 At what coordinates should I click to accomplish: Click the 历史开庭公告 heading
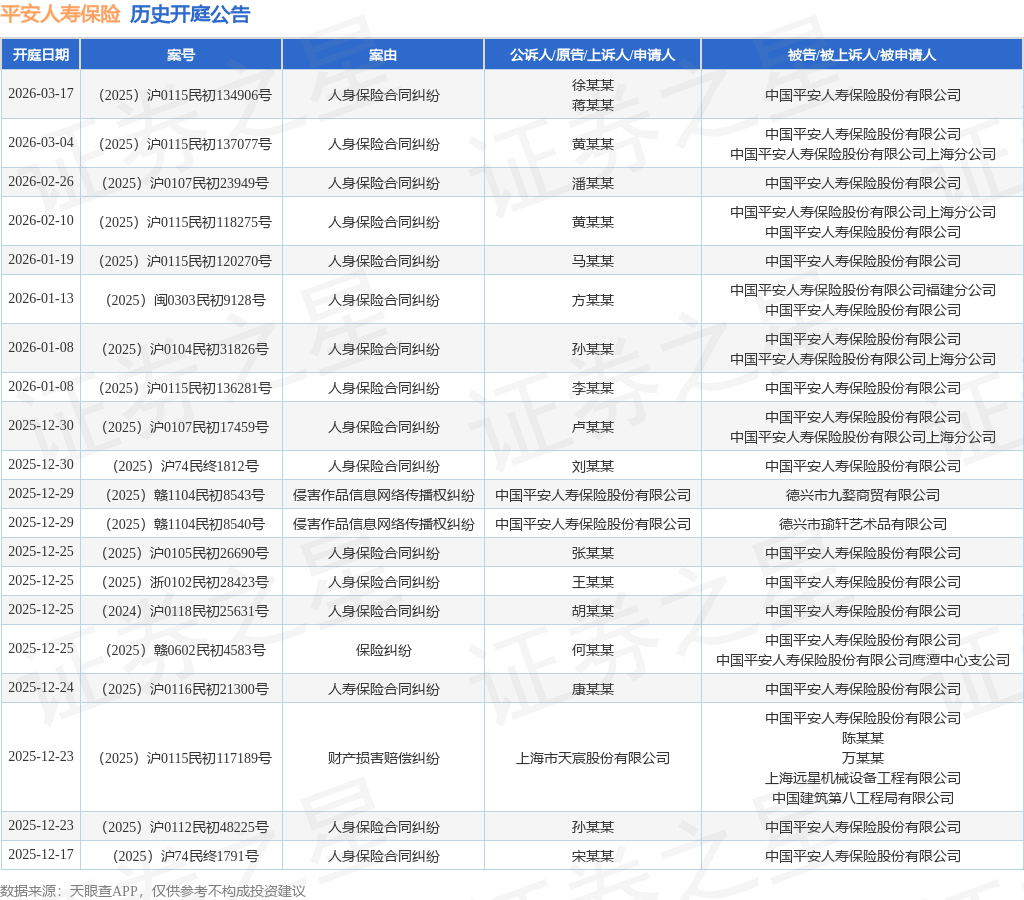click(x=190, y=14)
